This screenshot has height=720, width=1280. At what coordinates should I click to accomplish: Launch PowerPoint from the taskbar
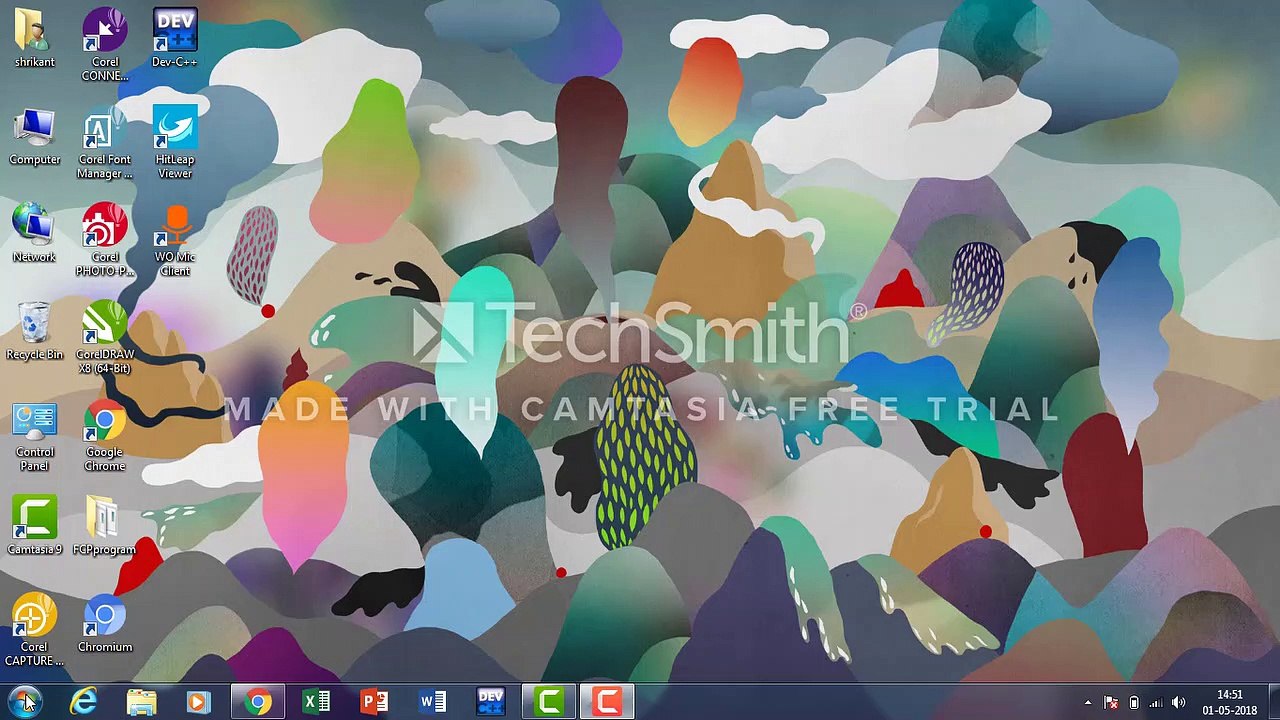(374, 702)
